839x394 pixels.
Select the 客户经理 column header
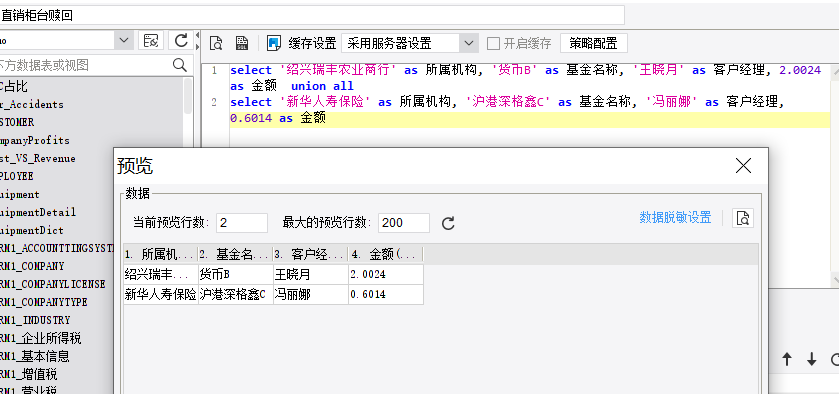point(311,254)
